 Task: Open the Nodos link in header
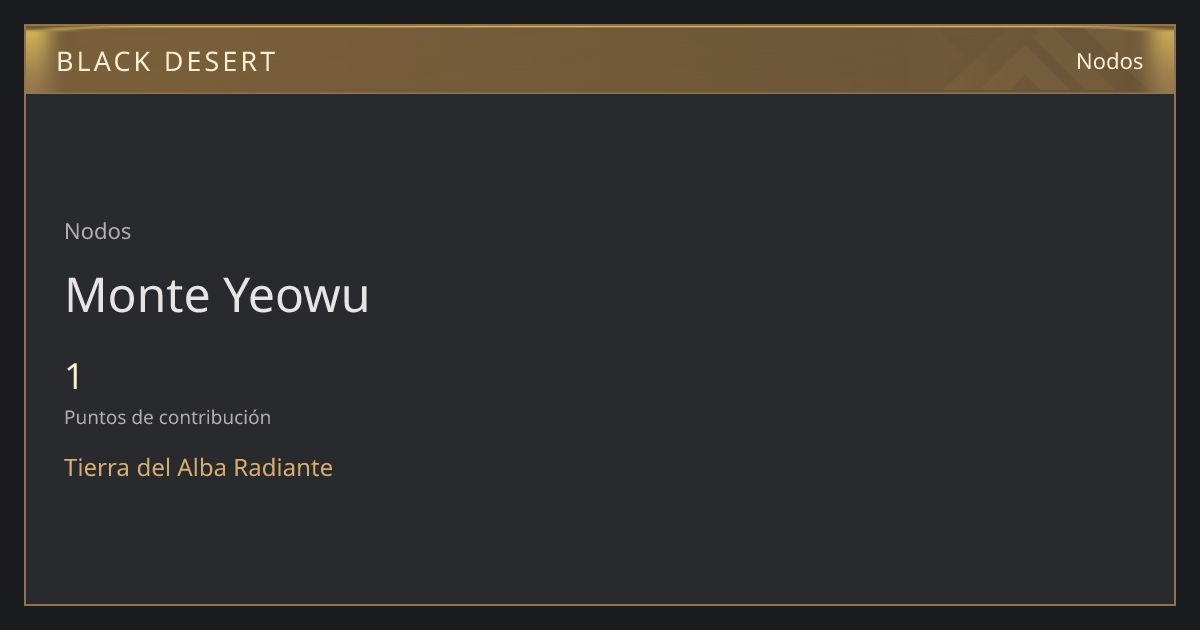[1109, 61]
